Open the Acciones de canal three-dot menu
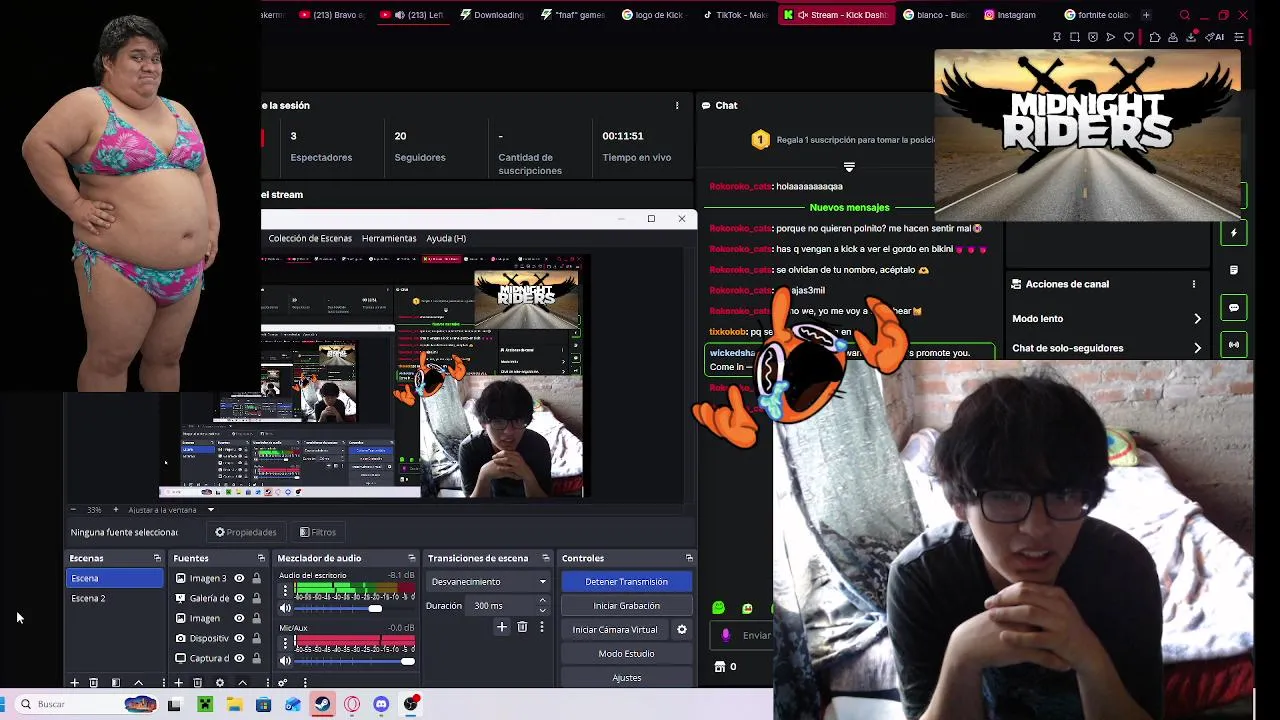Viewport: 1280px width, 720px height. pyautogui.click(x=1193, y=284)
